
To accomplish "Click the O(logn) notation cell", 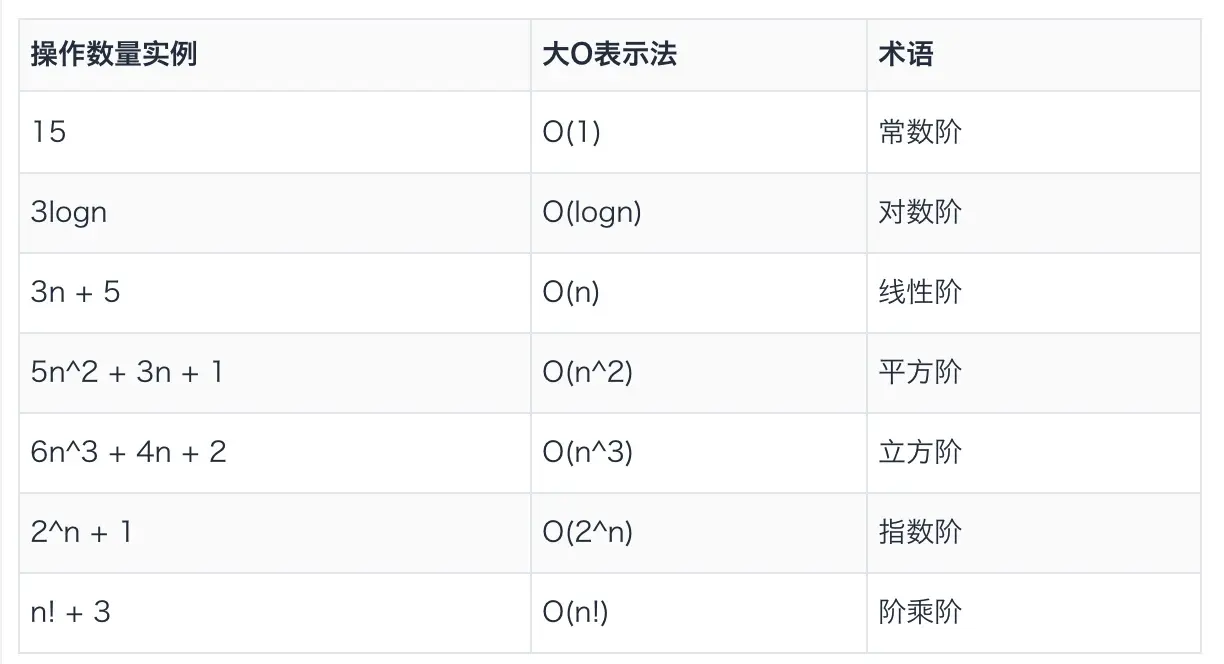I will click(699, 213).
